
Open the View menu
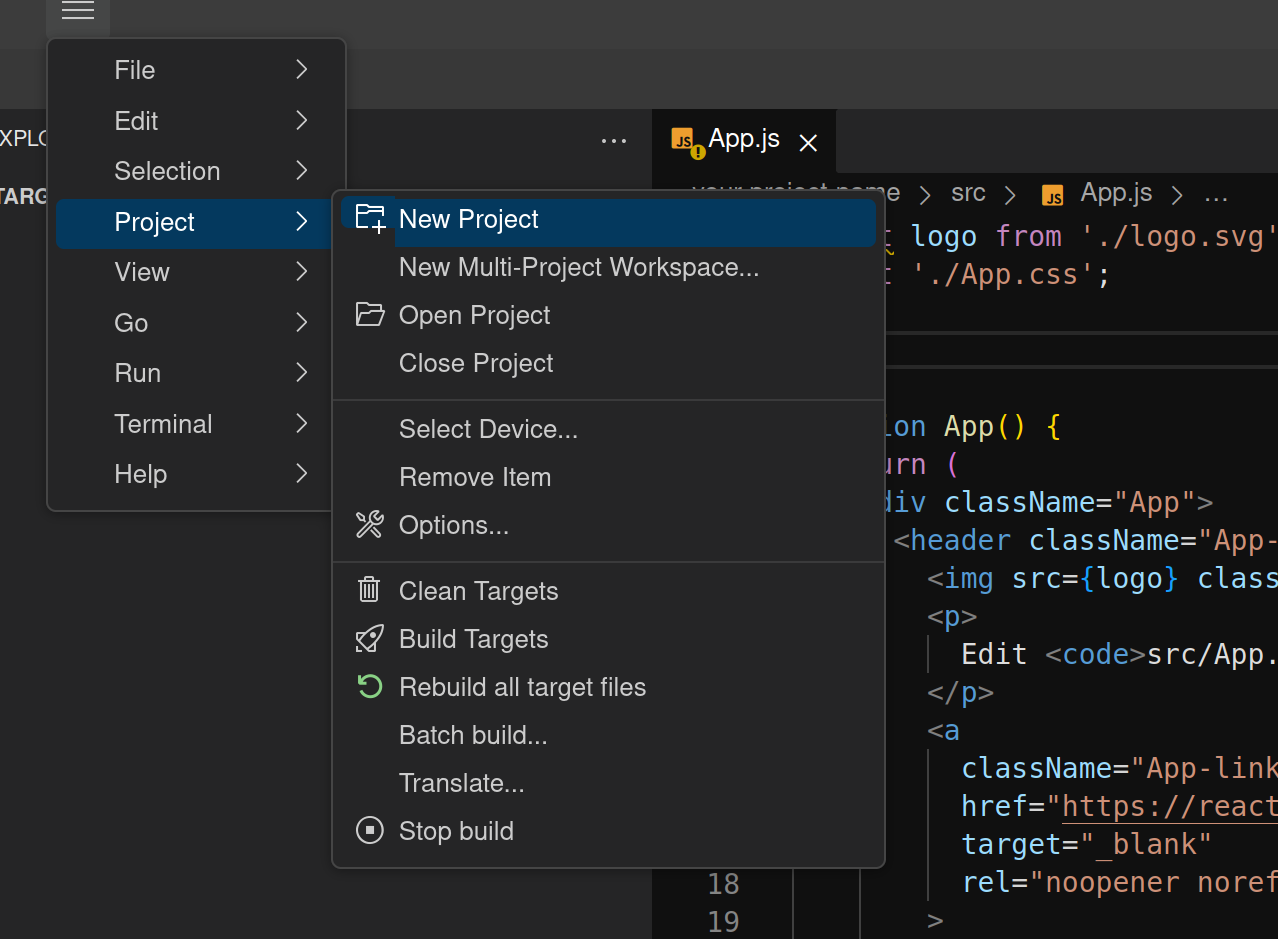click(x=196, y=272)
